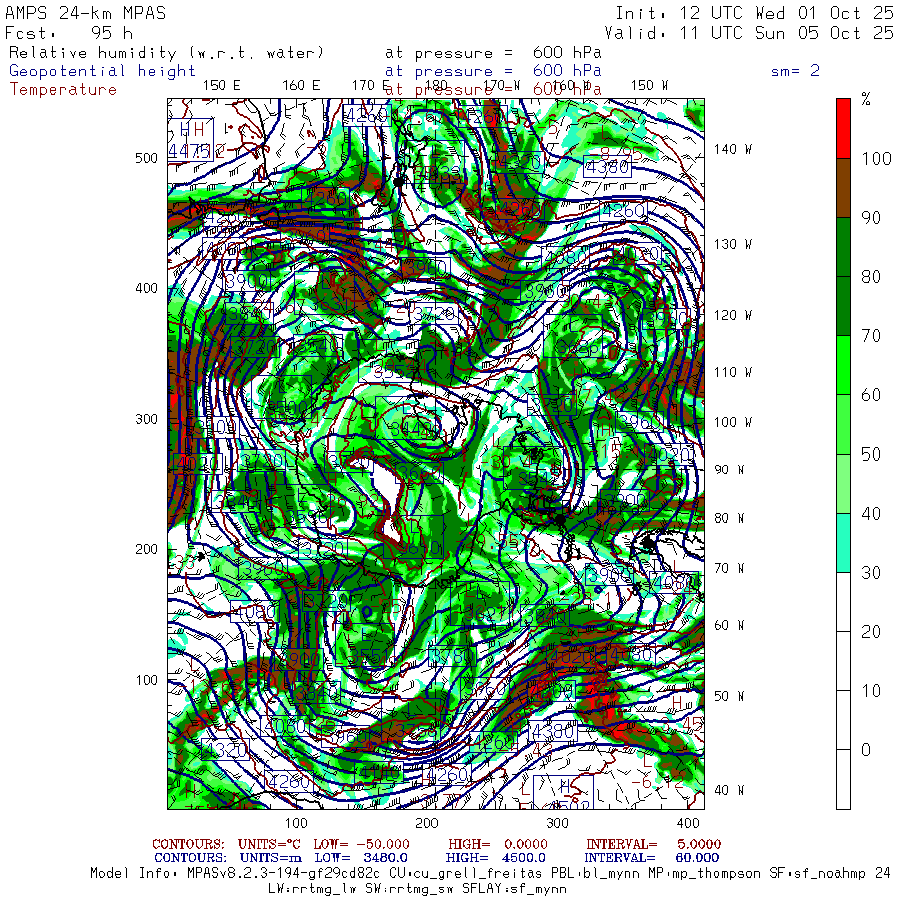
Task: Click the red swatch atop the colorbar
Action: click(843, 127)
